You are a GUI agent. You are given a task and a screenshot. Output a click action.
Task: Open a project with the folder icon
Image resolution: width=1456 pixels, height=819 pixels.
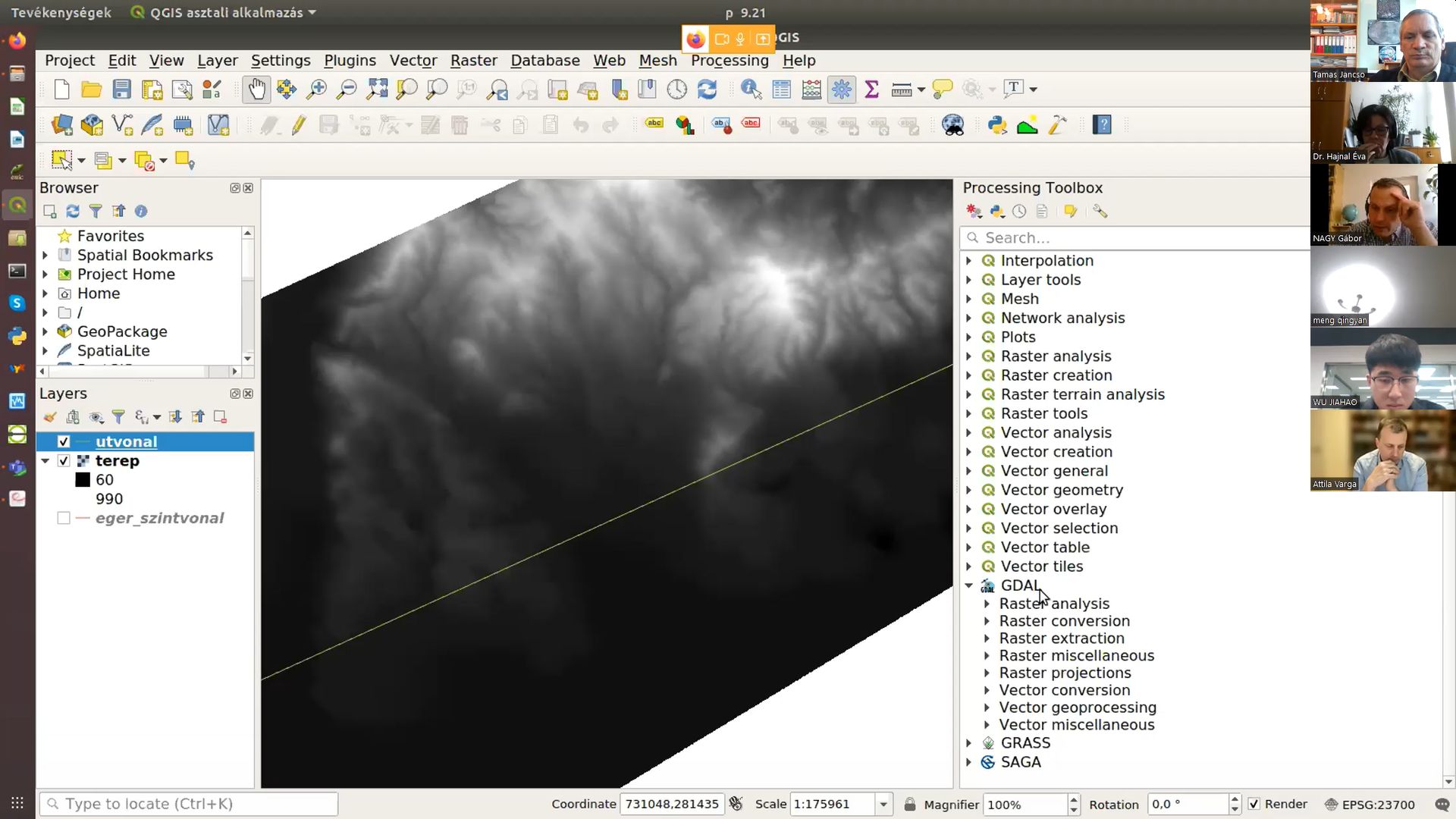[92, 89]
